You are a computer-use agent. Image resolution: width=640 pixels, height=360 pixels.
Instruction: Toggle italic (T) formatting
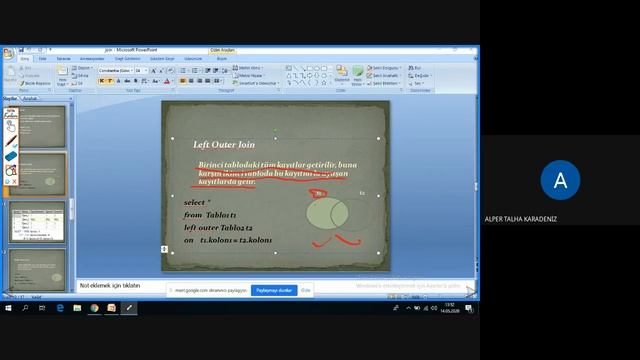[x=110, y=81]
